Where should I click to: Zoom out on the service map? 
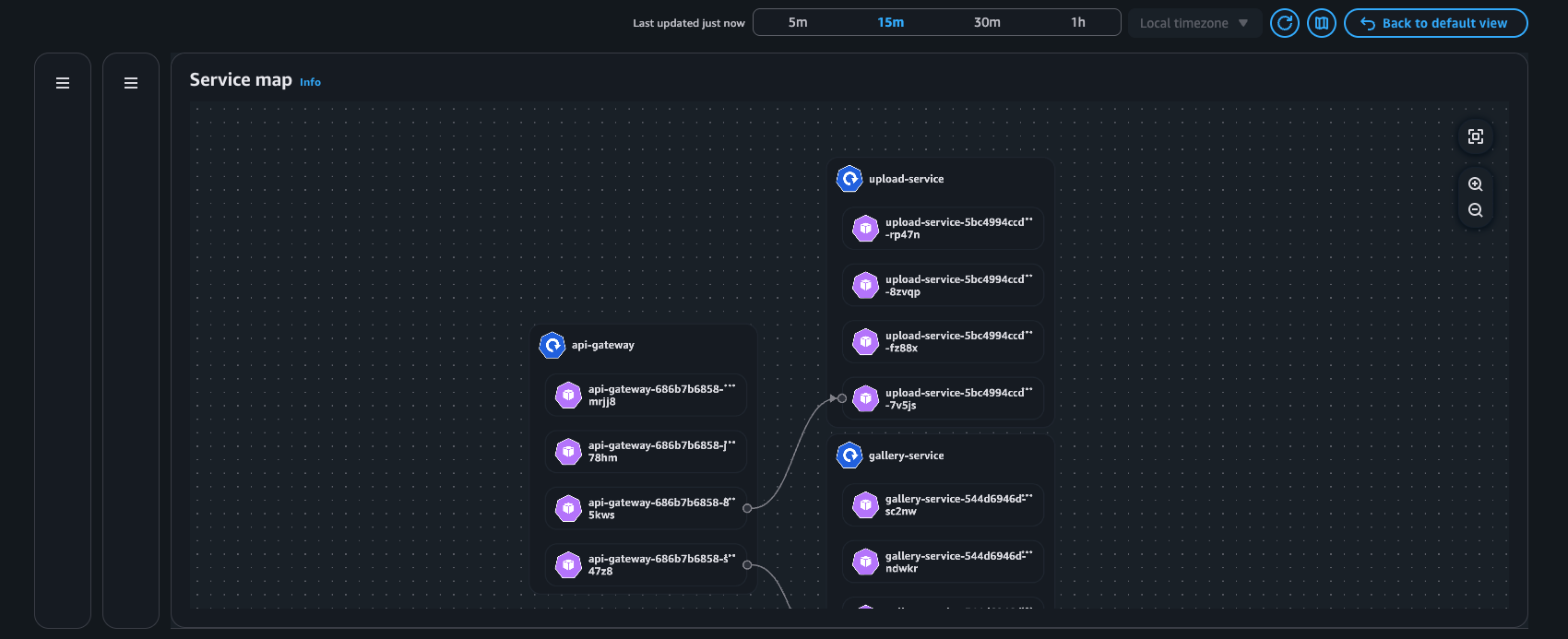pyautogui.click(x=1475, y=210)
